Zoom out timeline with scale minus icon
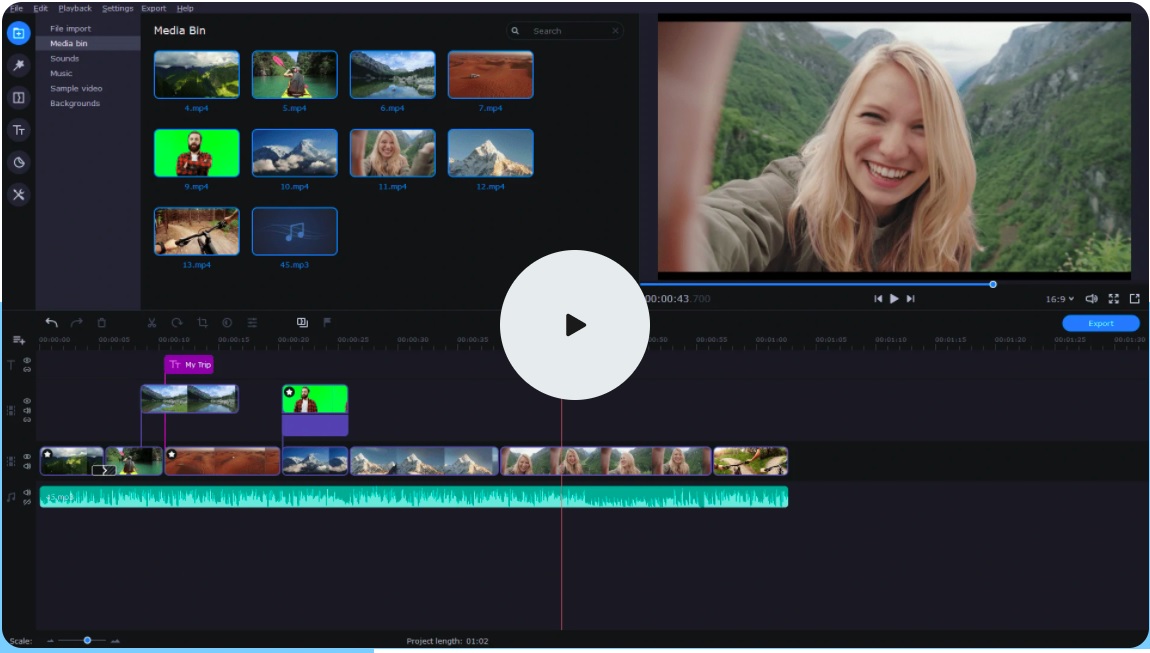The width and height of the screenshot is (1150, 653). pos(51,641)
